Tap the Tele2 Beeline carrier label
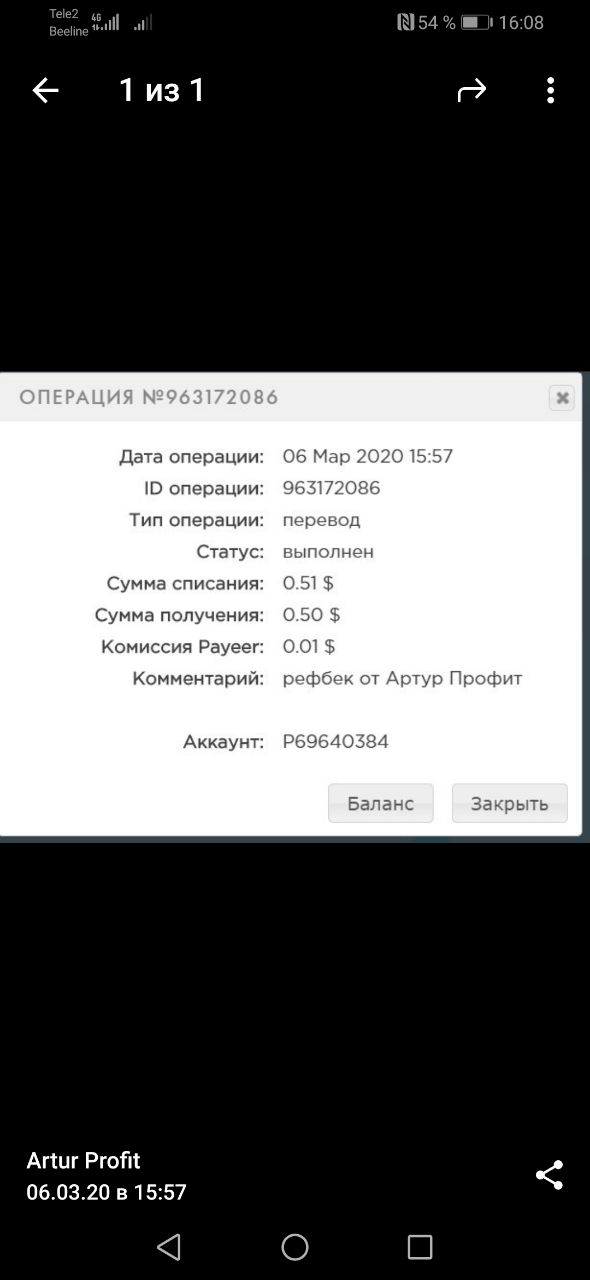Screen dimensions: 590x1280 click(69, 23)
